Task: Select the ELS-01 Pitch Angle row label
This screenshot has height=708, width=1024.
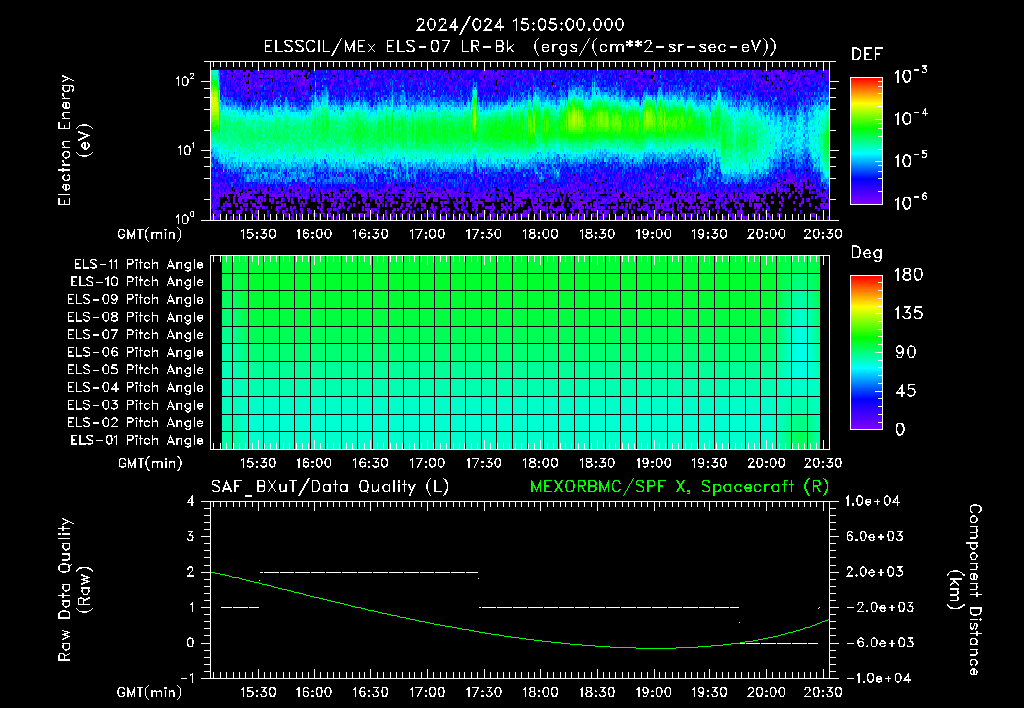Action: [137, 440]
